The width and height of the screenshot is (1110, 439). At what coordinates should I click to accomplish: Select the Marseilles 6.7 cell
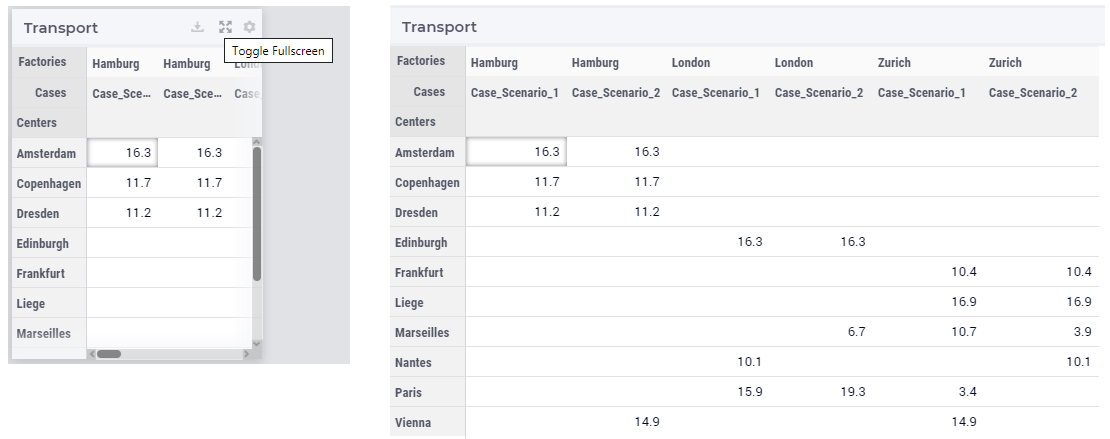coord(819,331)
